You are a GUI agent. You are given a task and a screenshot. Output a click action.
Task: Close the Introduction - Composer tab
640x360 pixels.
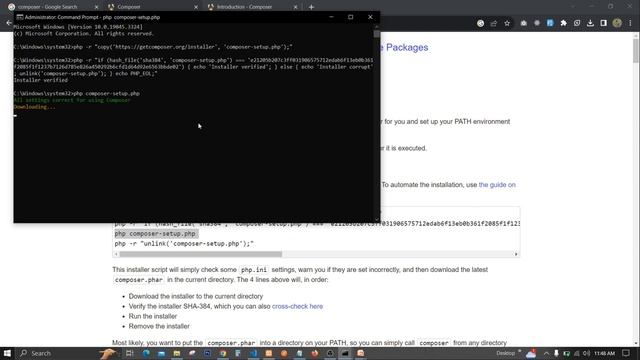[296, 7]
